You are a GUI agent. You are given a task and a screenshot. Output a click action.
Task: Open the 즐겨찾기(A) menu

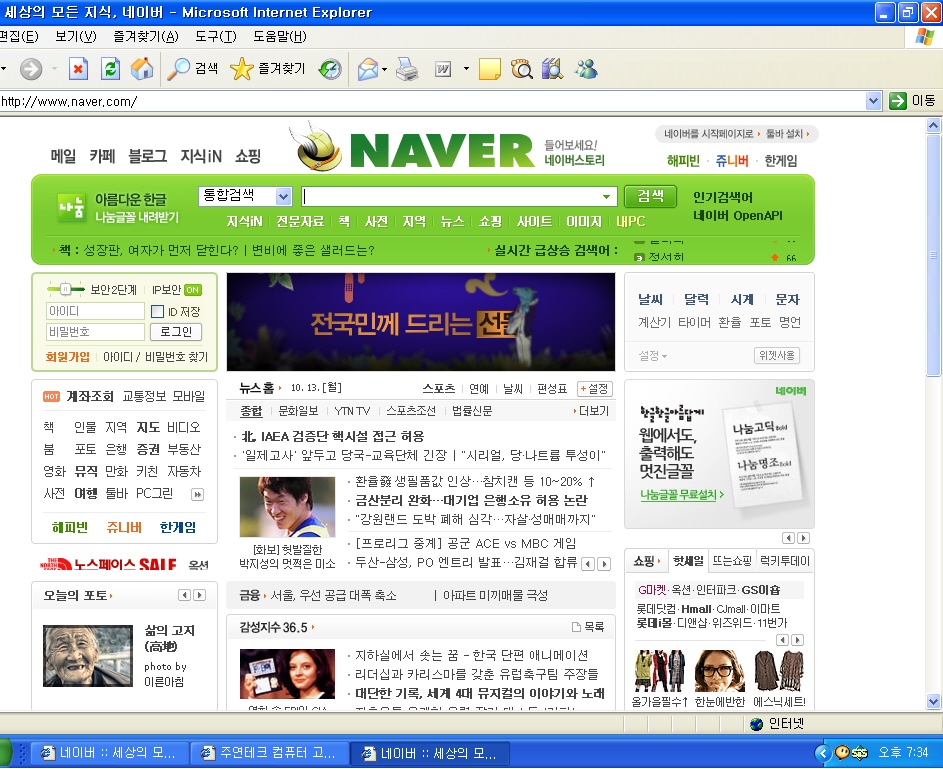coord(146,37)
